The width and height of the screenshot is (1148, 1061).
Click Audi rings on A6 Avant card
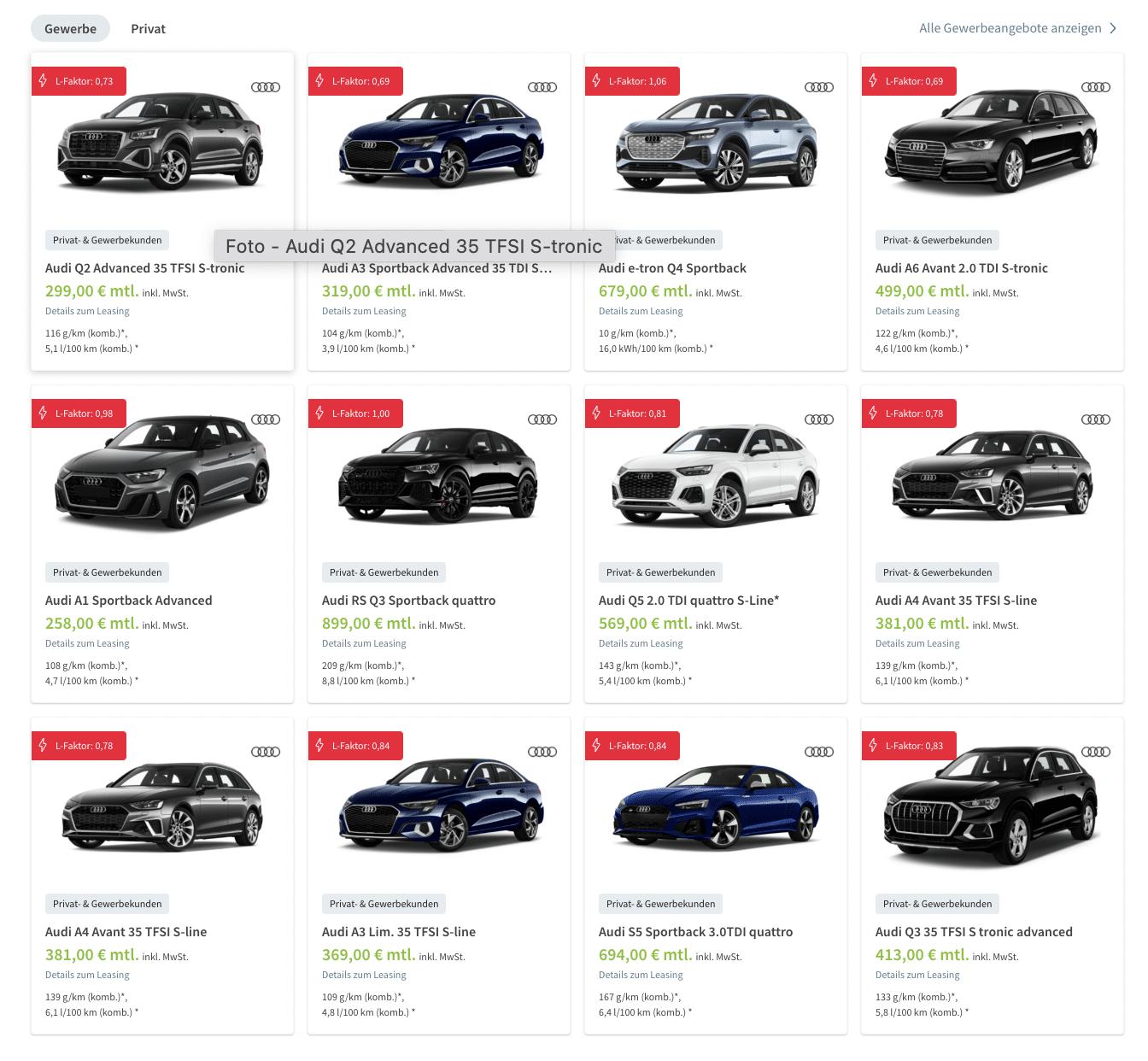1096,87
